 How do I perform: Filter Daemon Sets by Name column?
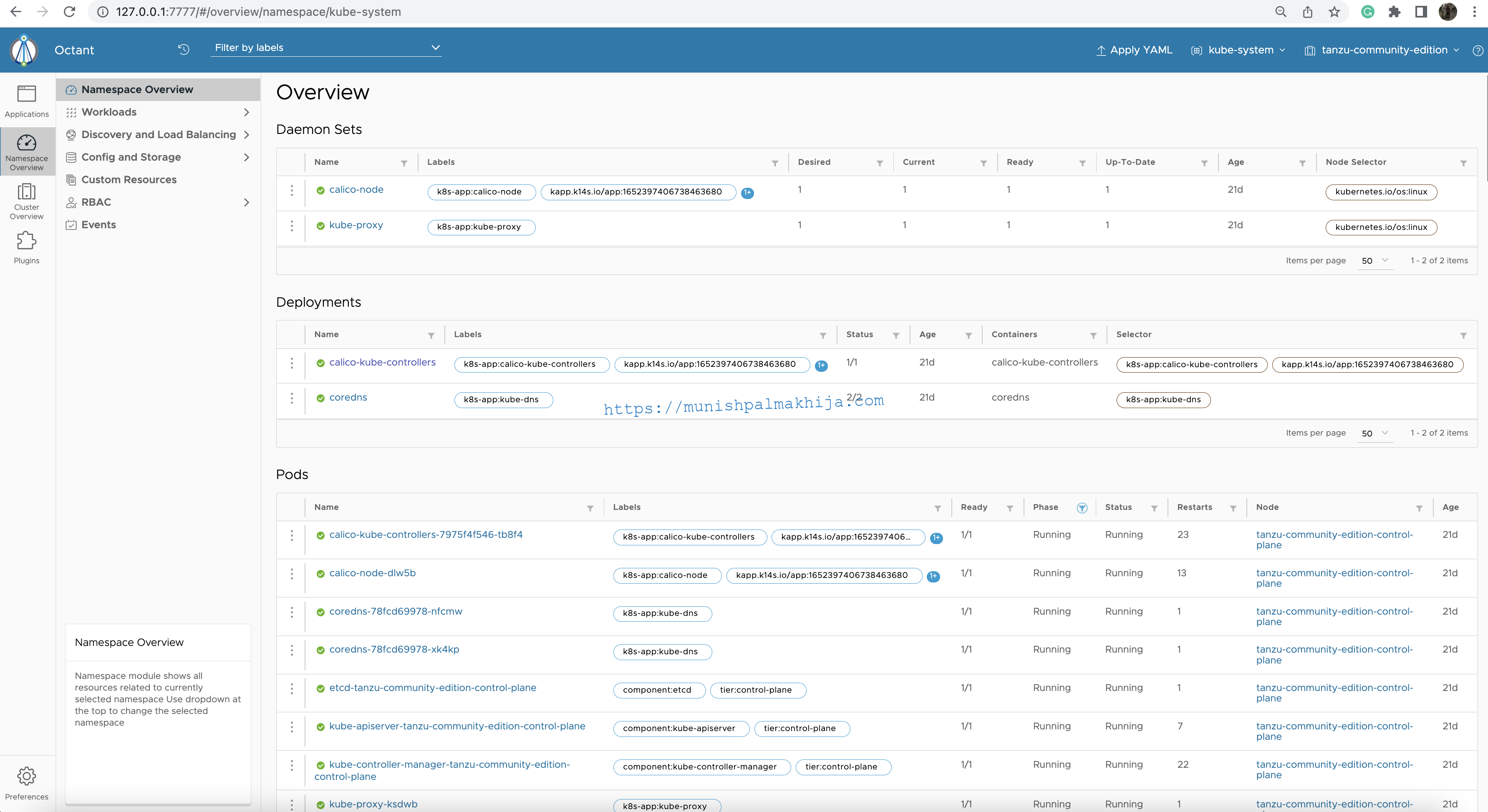pos(404,163)
